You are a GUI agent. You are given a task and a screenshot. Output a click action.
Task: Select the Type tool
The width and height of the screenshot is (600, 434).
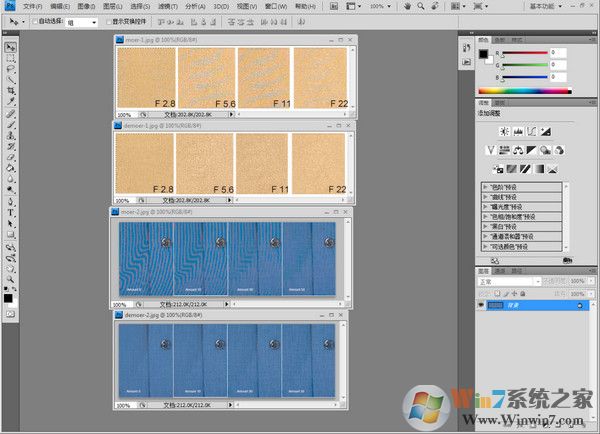[11, 212]
